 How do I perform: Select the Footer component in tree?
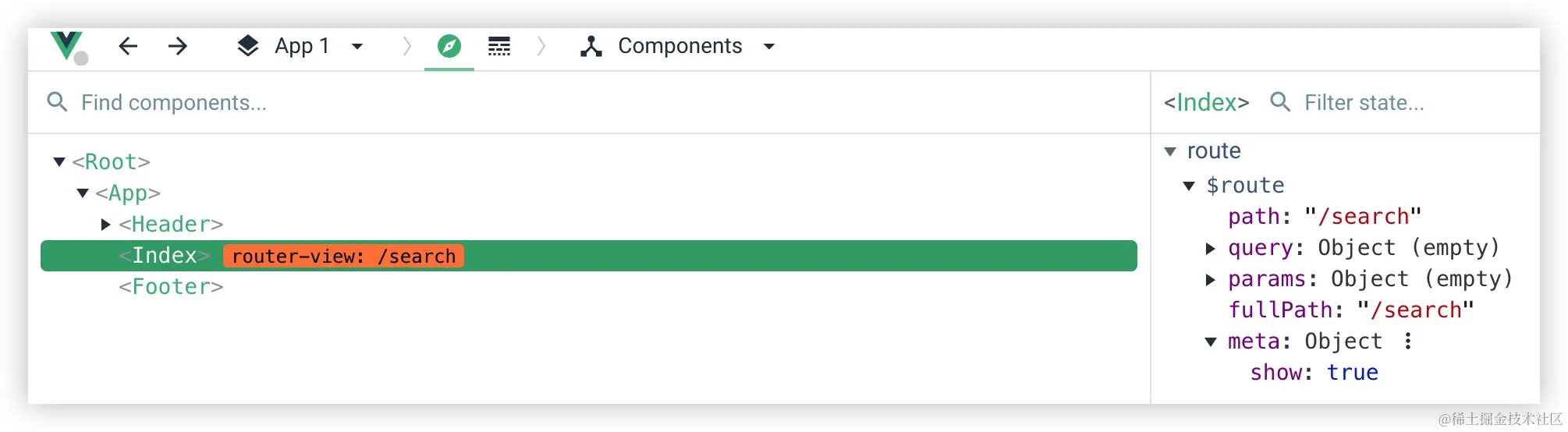(171, 287)
